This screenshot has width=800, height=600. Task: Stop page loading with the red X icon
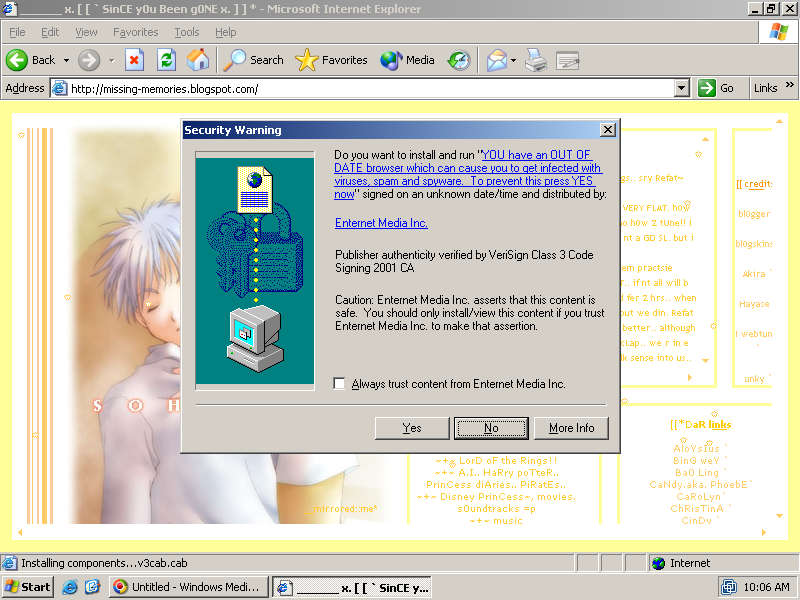coord(134,60)
